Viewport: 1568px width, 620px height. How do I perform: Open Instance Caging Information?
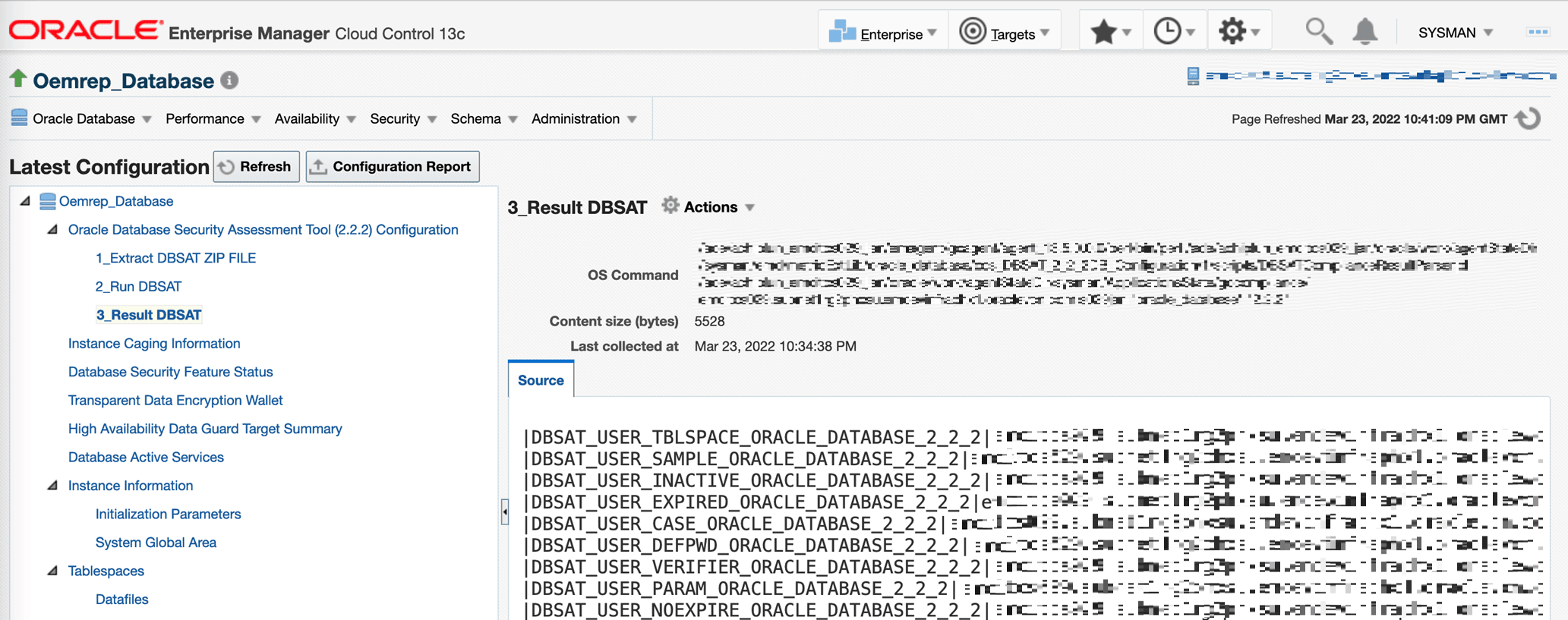tap(154, 344)
